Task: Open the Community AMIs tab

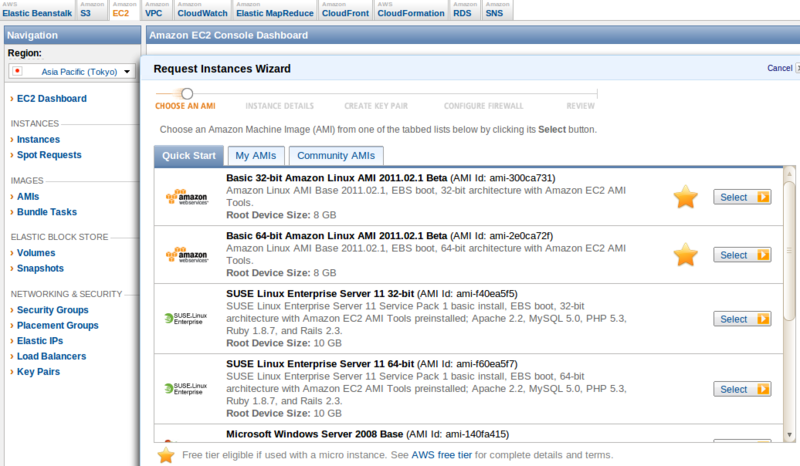Action: [x=336, y=156]
